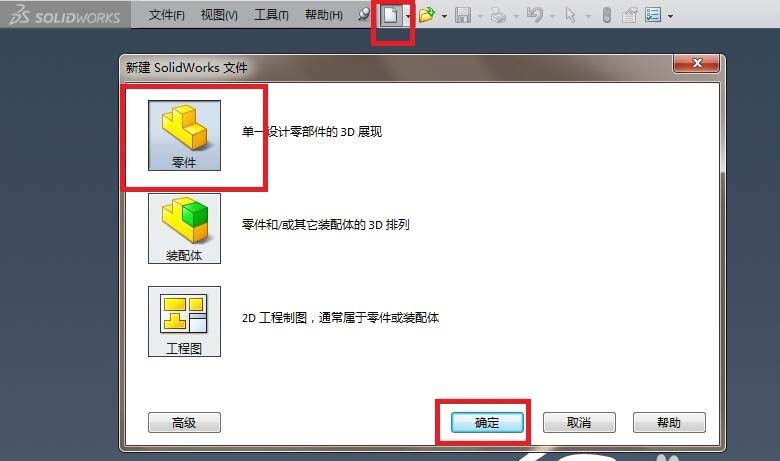Click the Open file folder icon
780x461 pixels.
click(426, 15)
